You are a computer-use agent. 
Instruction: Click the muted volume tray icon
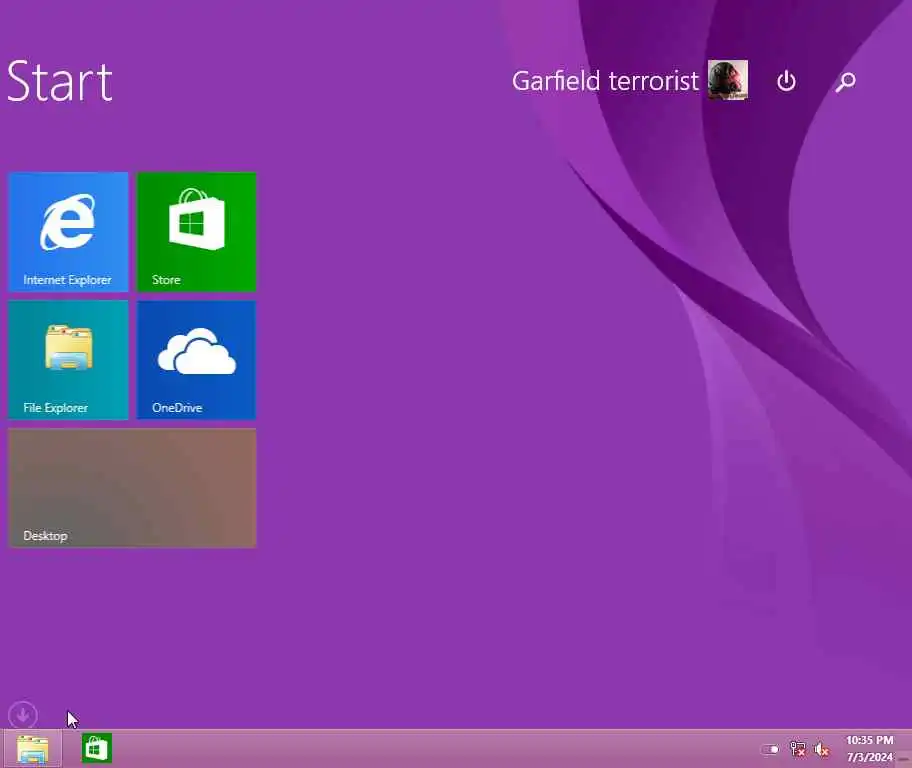[822, 749]
